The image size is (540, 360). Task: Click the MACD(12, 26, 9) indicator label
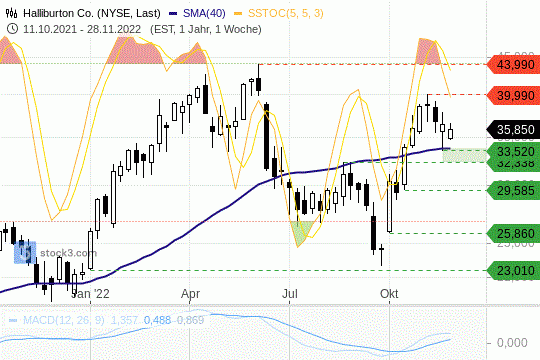pos(63,320)
